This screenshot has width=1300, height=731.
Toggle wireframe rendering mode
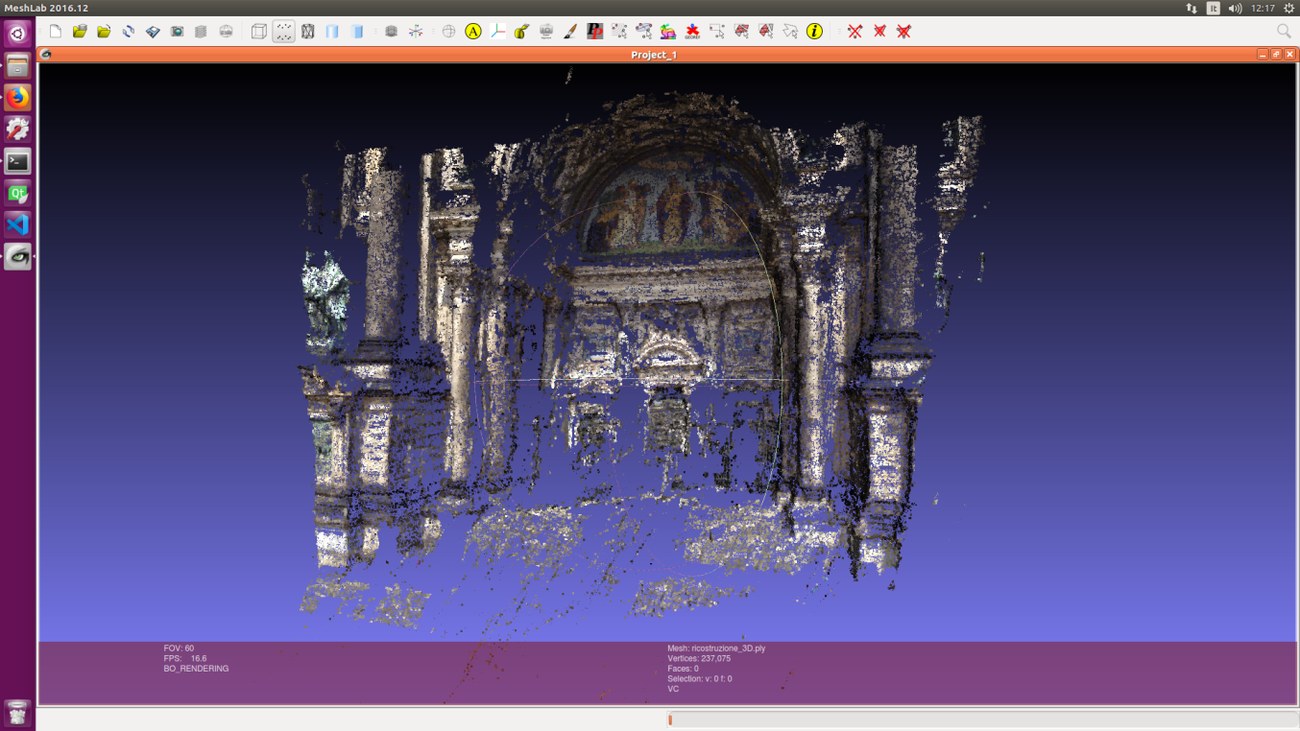[x=308, y=31]
